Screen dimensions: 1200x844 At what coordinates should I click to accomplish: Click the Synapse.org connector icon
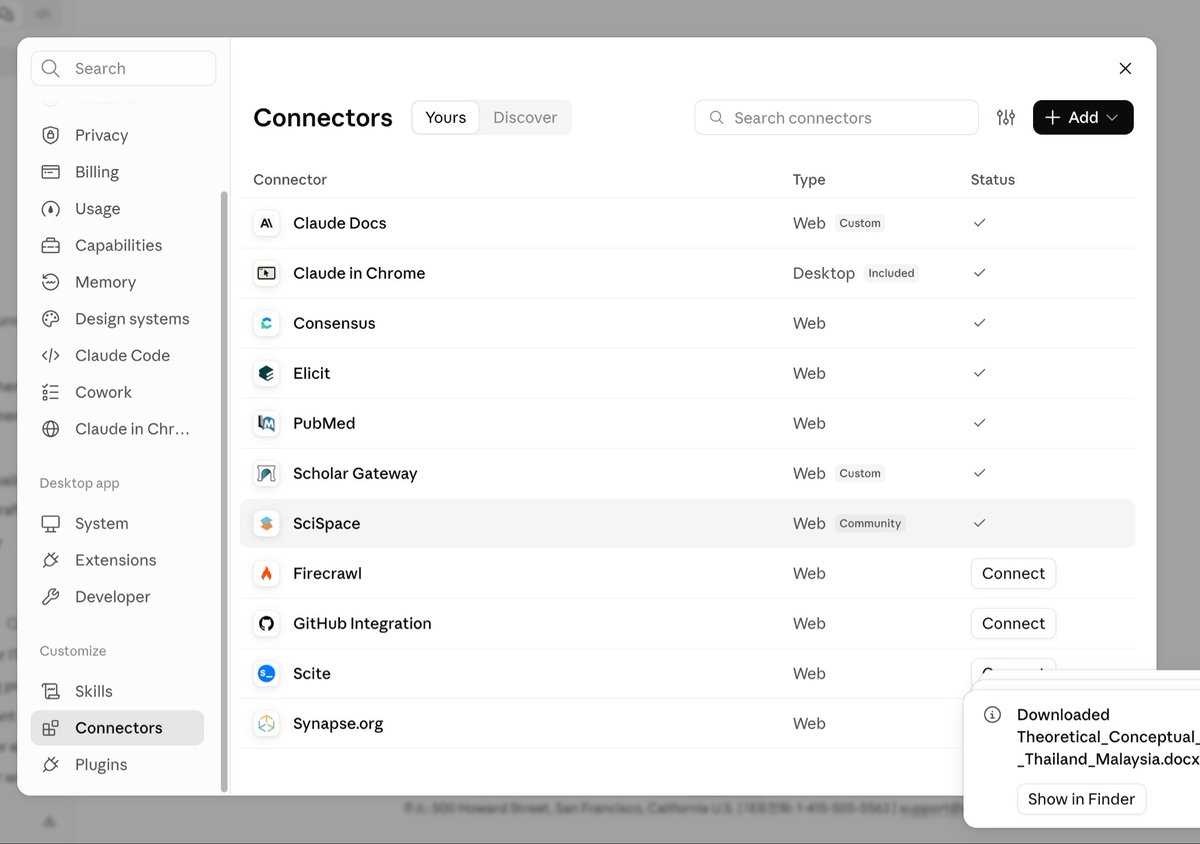tap(266, 723)
